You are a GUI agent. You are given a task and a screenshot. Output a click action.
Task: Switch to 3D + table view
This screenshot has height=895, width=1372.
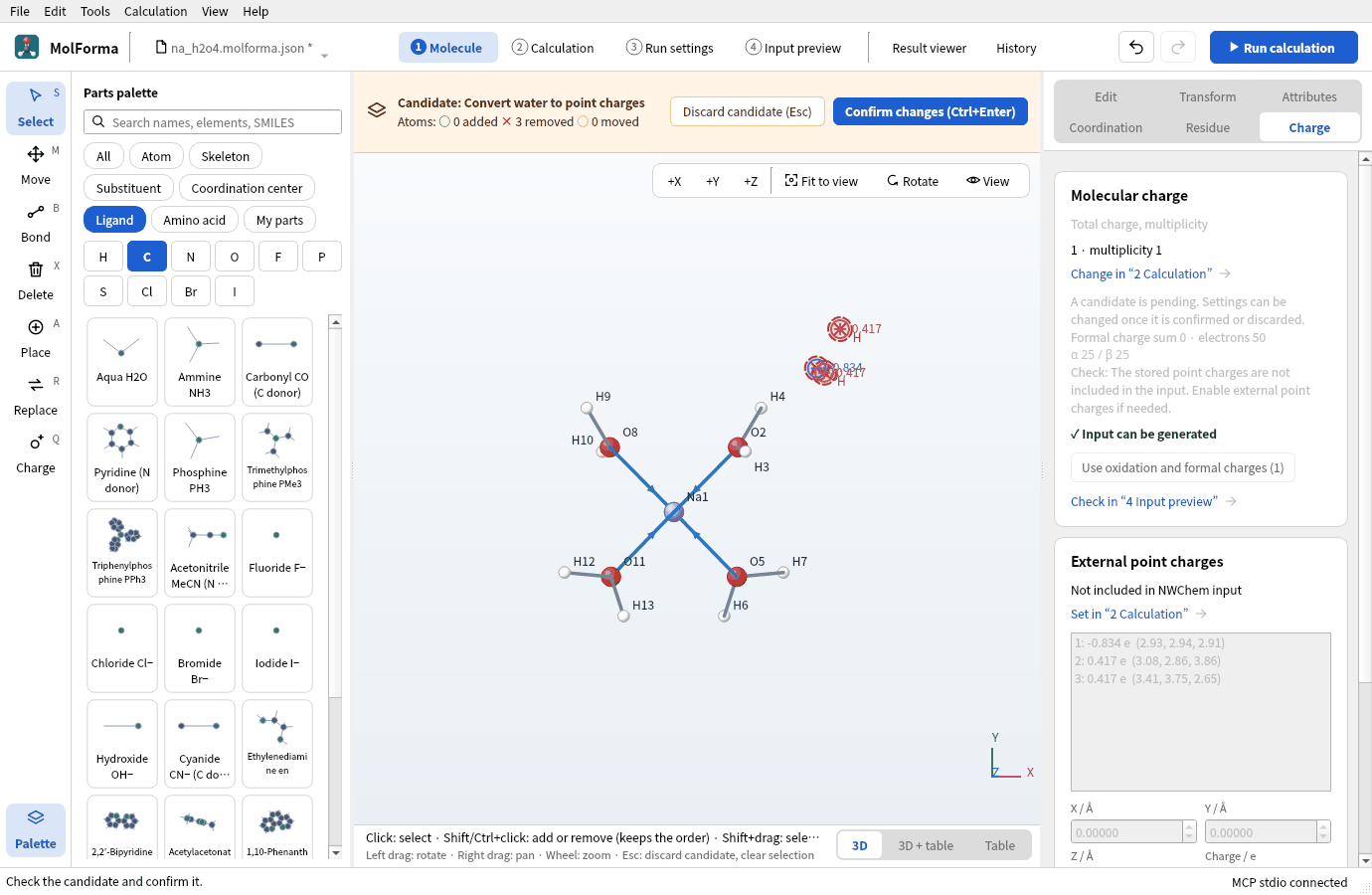pyautogui.click(x=926, y=845)
